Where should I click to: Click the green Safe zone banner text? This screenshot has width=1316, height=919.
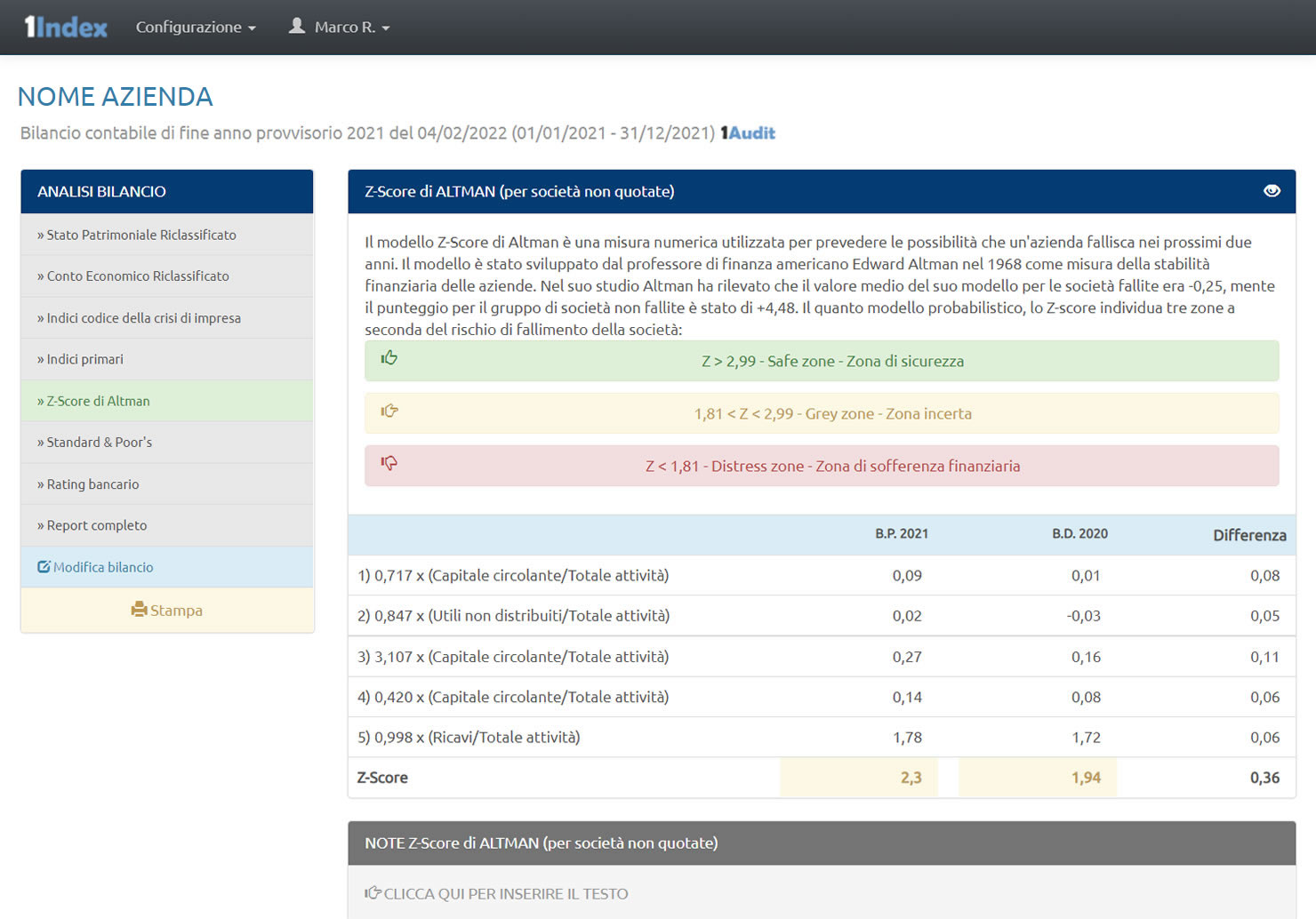tap(832, 362)
